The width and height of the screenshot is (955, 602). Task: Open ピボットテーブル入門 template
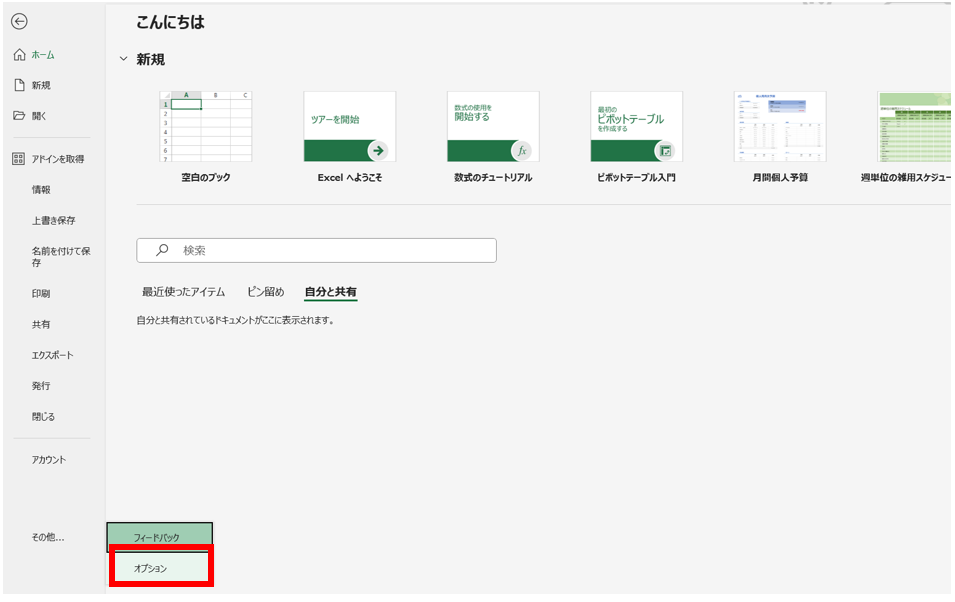[636, 137]
